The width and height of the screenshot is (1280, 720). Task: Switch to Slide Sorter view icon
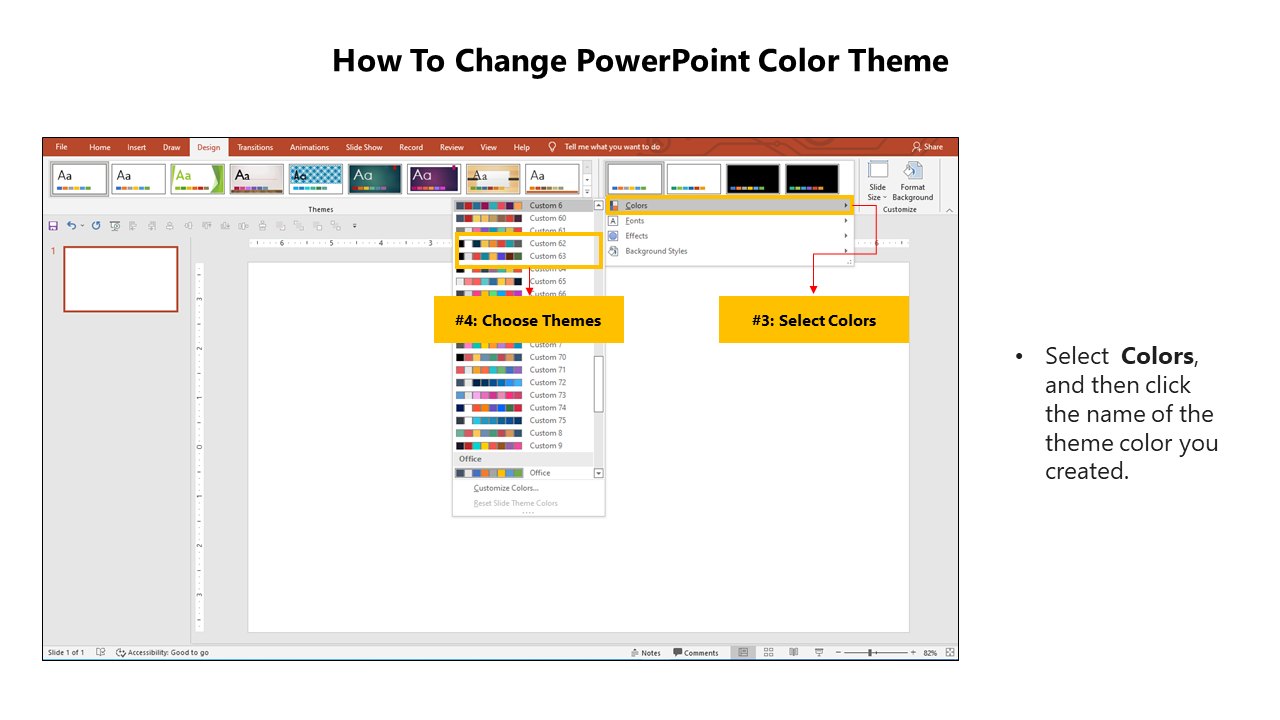[768, 652]
